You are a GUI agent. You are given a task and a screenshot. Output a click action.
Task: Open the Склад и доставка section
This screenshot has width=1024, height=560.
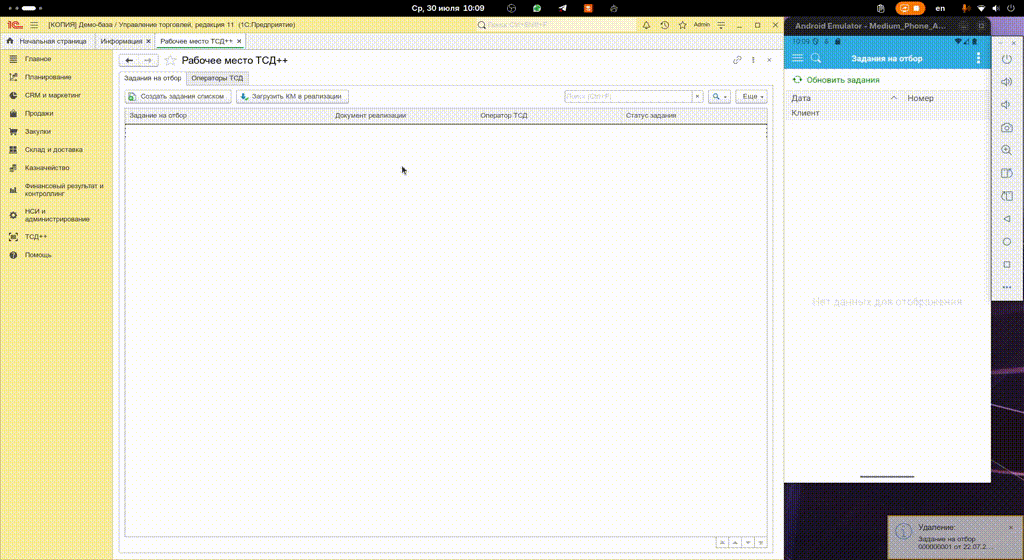(x=54, y=150)
